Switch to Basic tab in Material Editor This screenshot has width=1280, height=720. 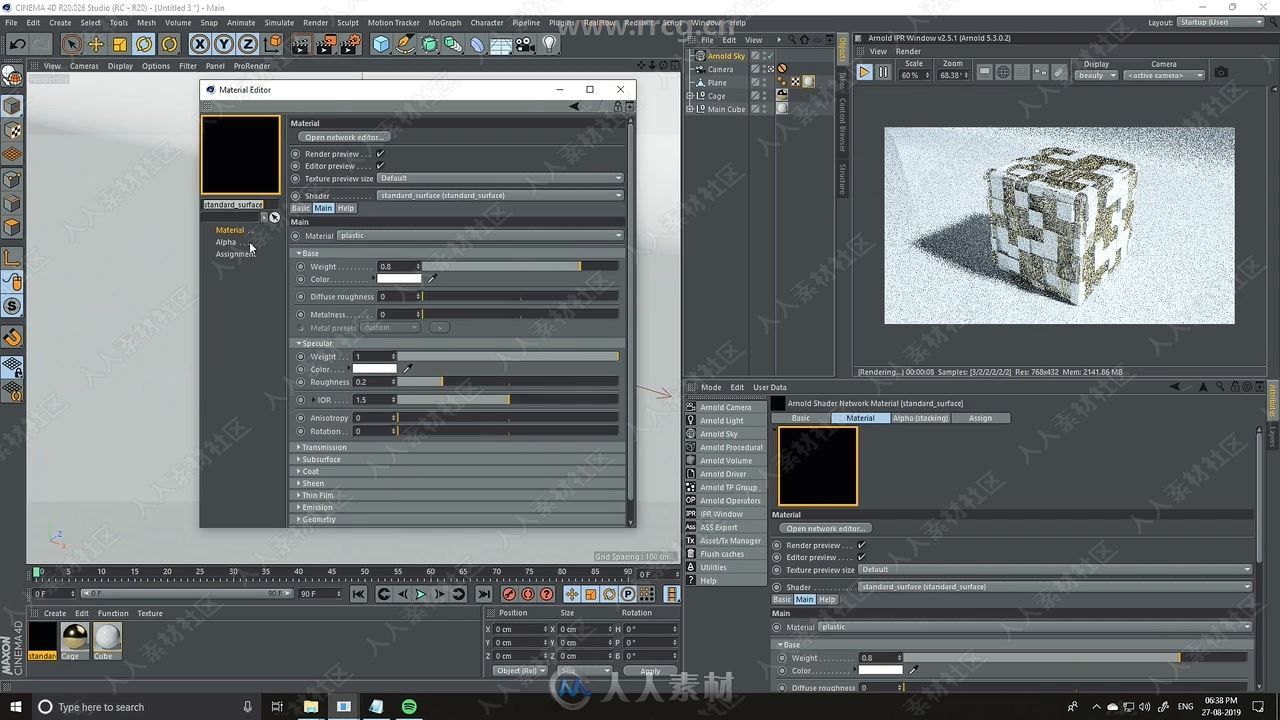click(x=301, y=208)
